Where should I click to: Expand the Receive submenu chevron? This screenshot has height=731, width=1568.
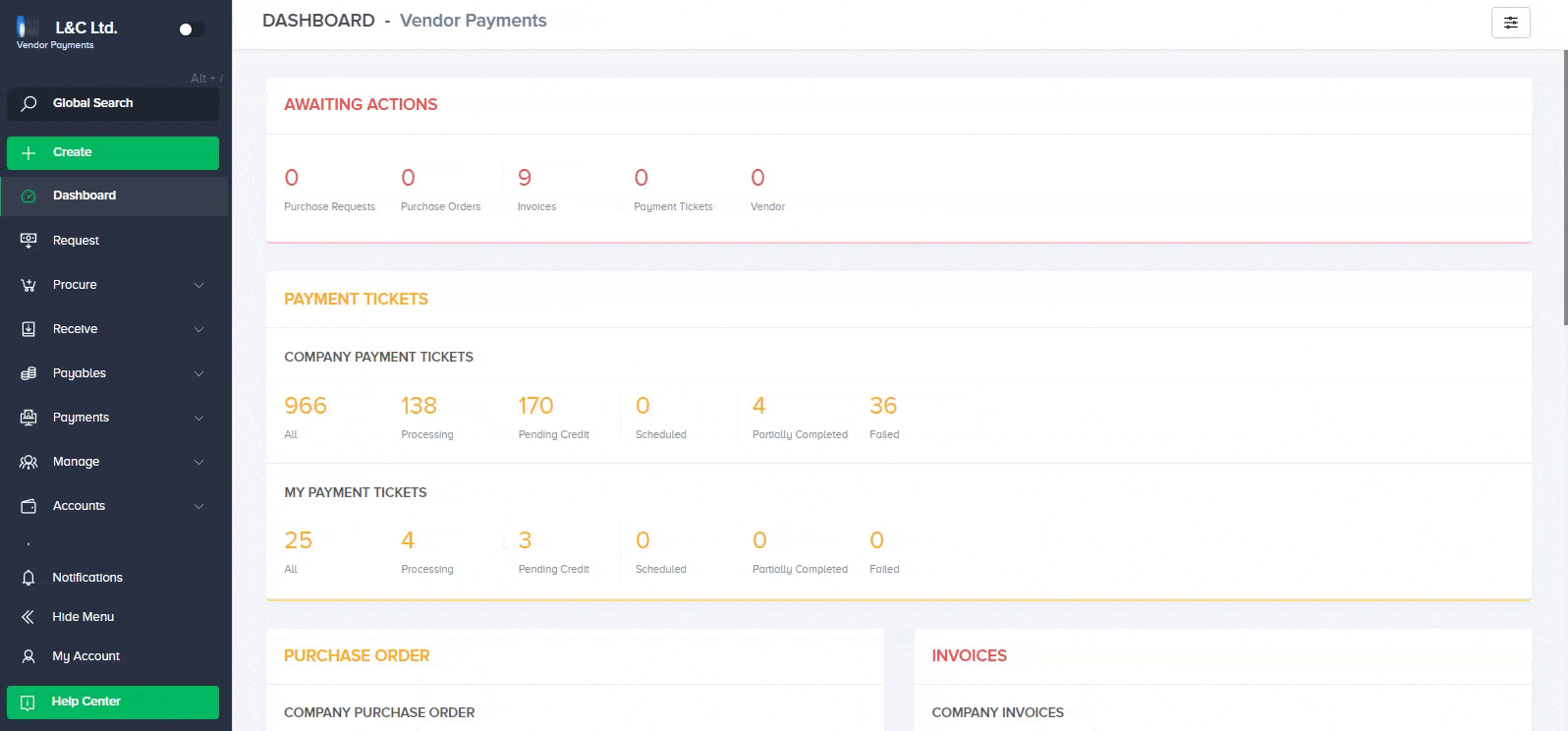[x=198, y=329]
